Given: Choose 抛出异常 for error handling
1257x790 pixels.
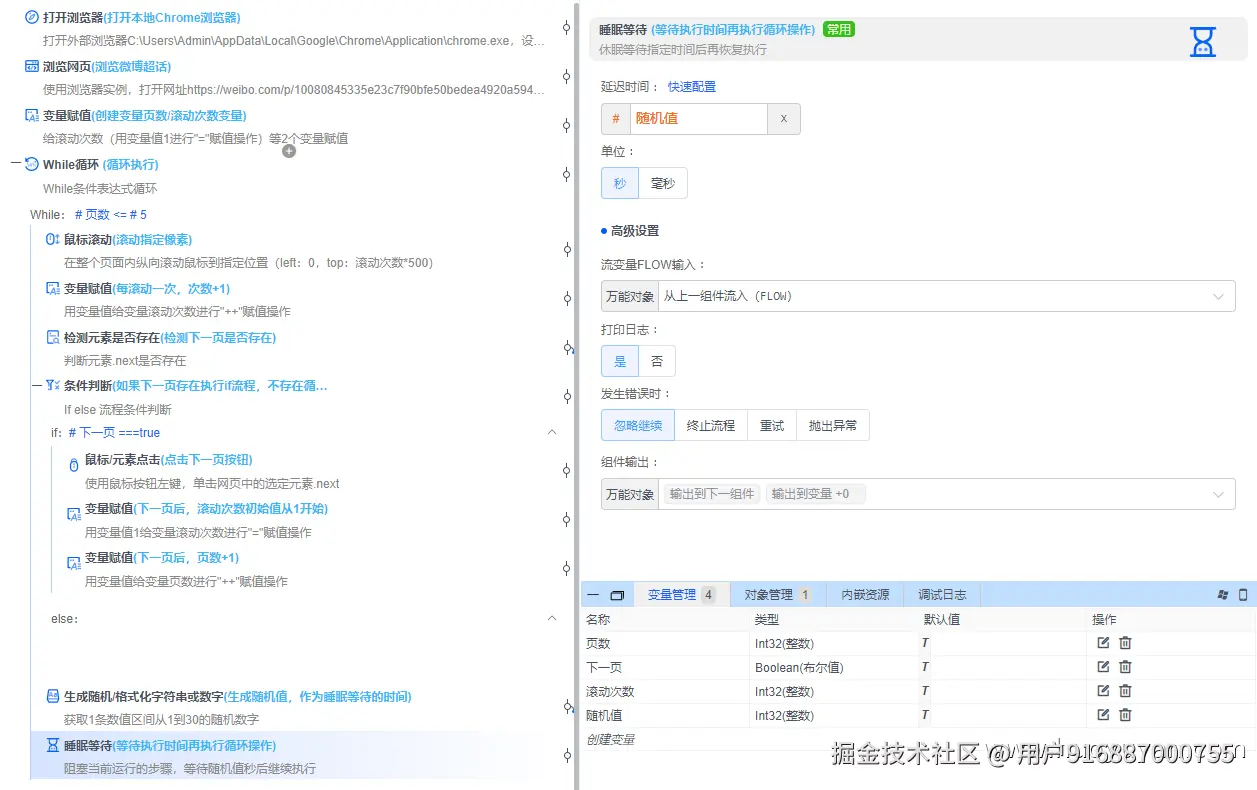Looking at the screenshot, I should coord(833,425).
